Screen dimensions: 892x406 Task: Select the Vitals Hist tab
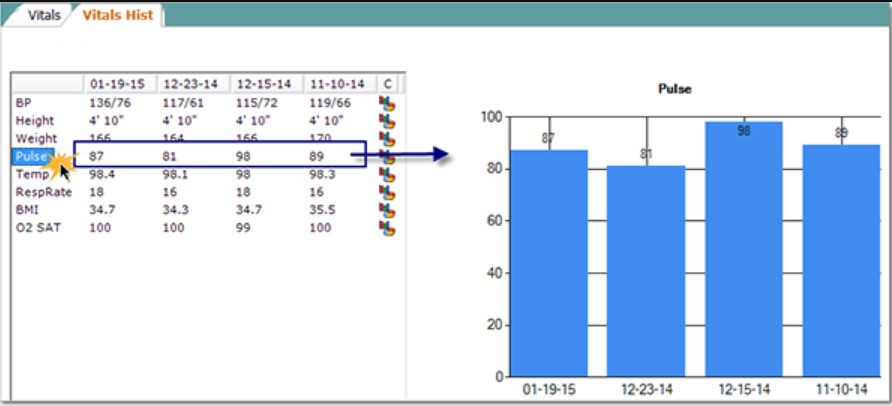click(x=117, y=16)
